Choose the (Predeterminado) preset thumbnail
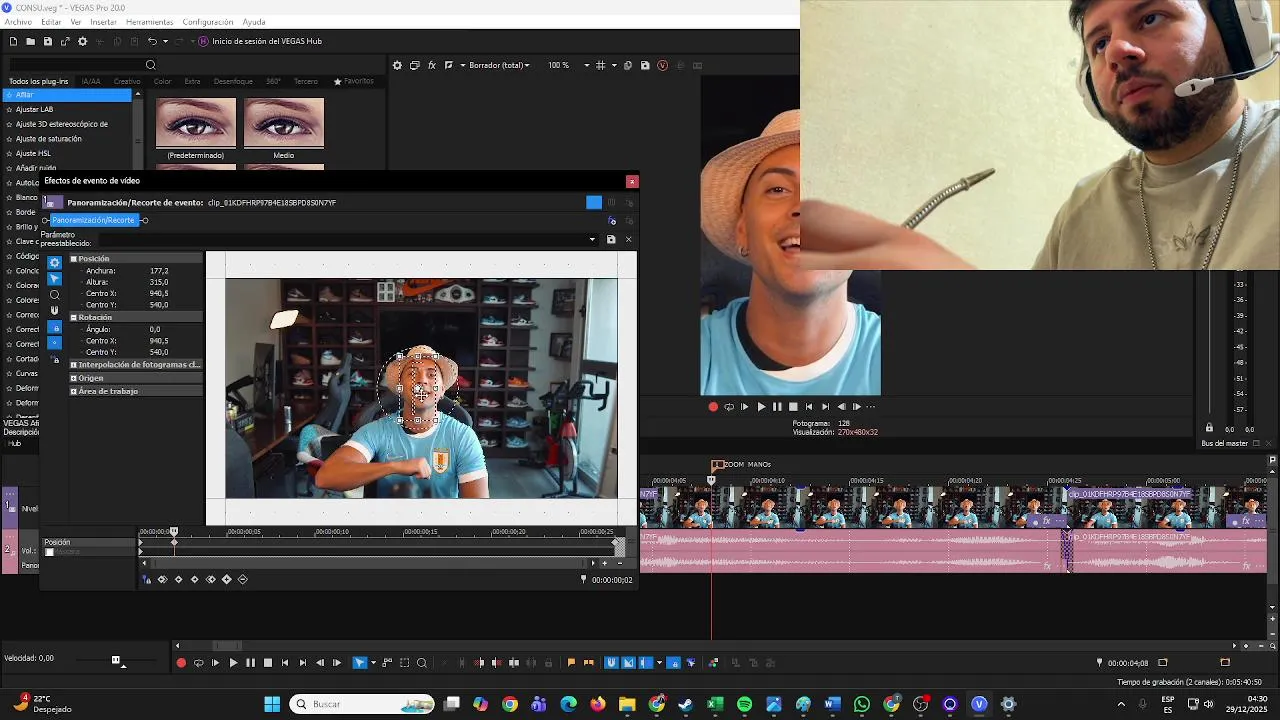Viewport: 1280px width, 720px height. 196,122
